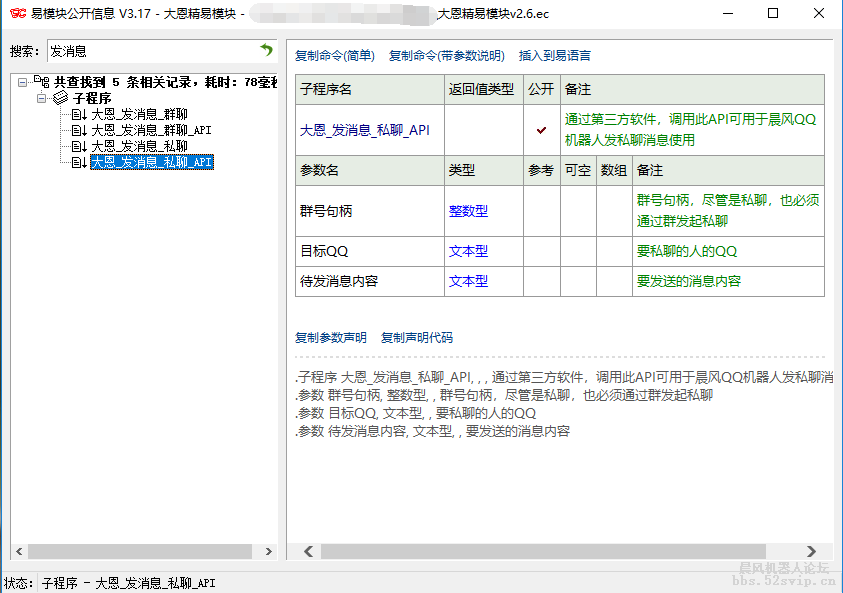Click the icon beside 大恩_发消息_群聊_API
This screenshot has height=593, width=843.
[x=79, y=130]
